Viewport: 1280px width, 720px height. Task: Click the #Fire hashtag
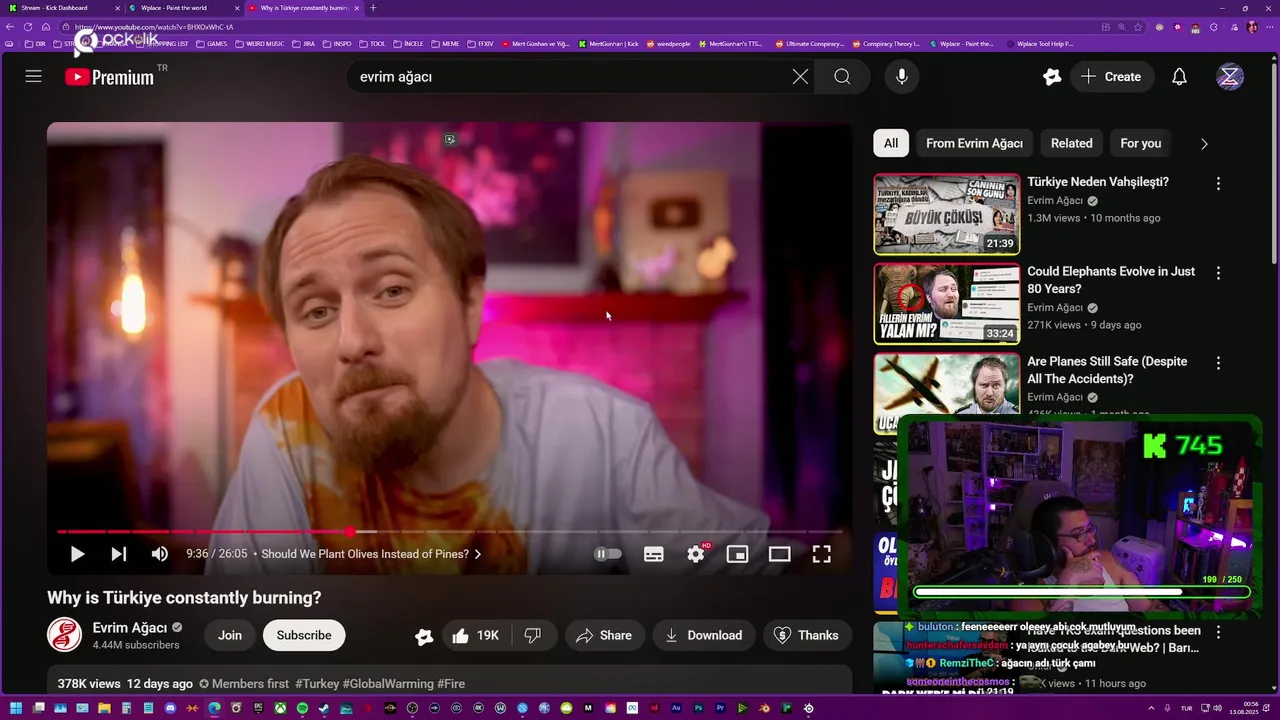pos(451,684)
